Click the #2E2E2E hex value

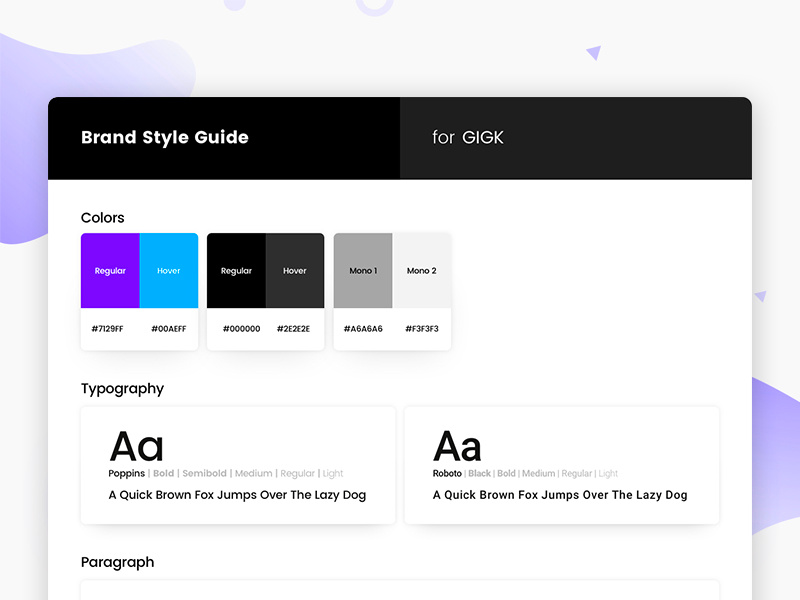point(296,328)
